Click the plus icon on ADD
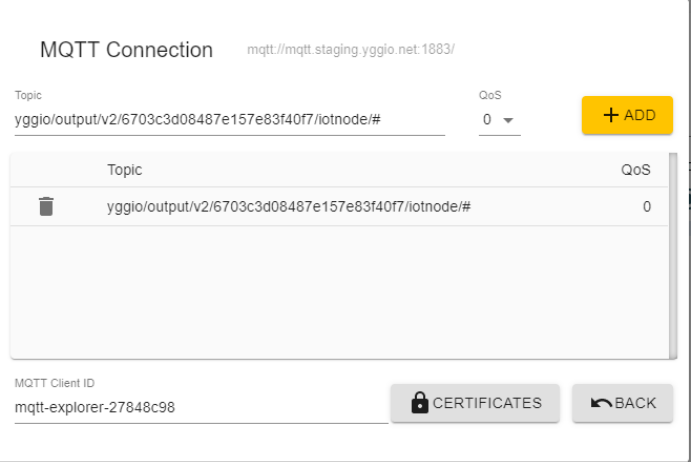The image size is (692, 462). pyautogui.click(x=610, y=115)
